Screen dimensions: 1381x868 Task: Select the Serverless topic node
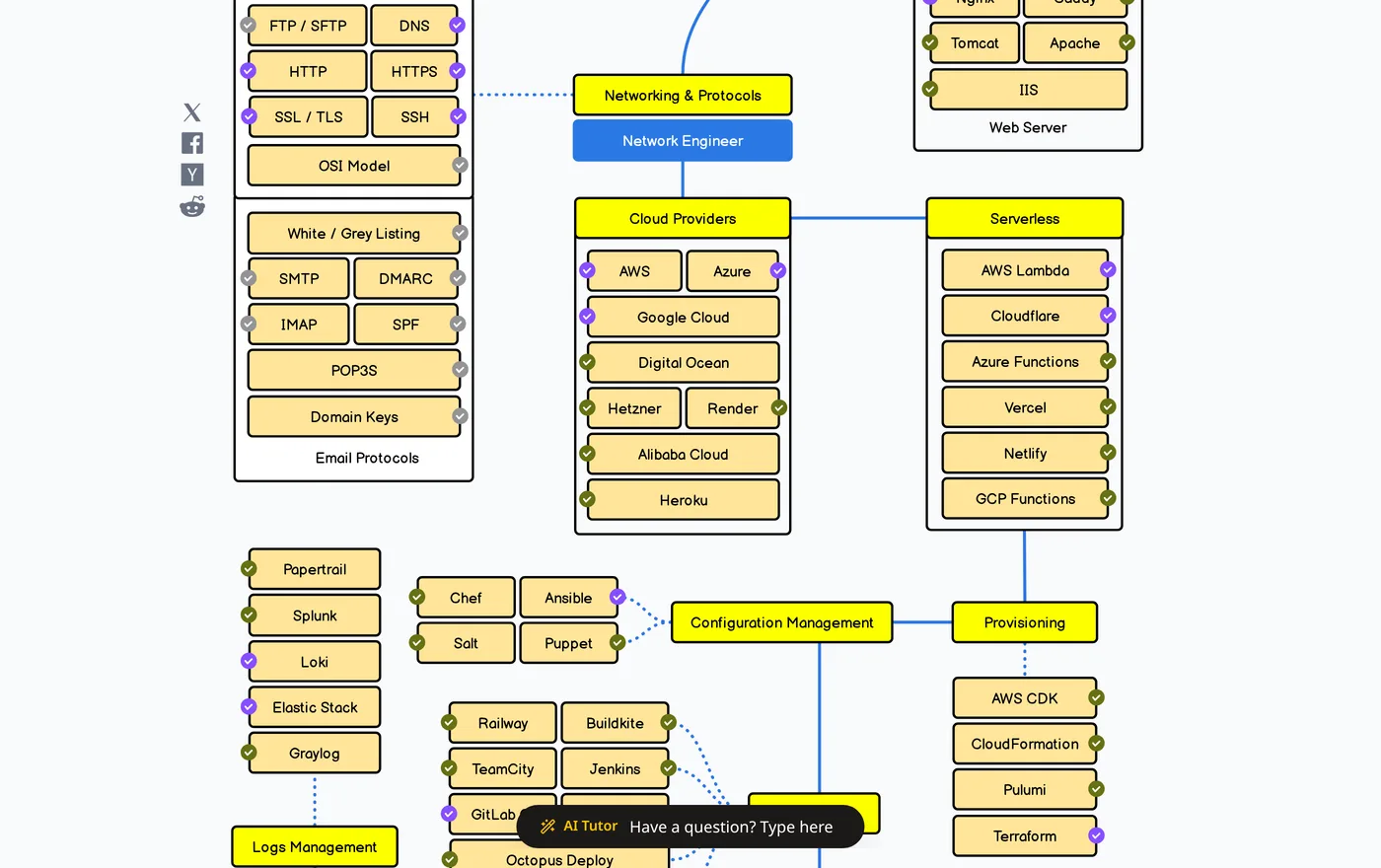pos(1025,219)
